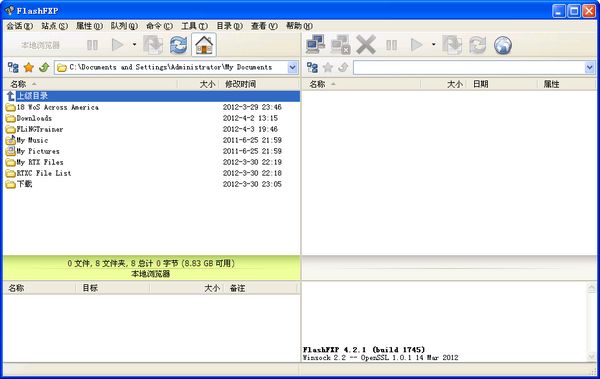The height and width of the screenshot is (379, 600).
Task: Click the date 2012-4-2 13:15
Action: click(x=250, y=118)
